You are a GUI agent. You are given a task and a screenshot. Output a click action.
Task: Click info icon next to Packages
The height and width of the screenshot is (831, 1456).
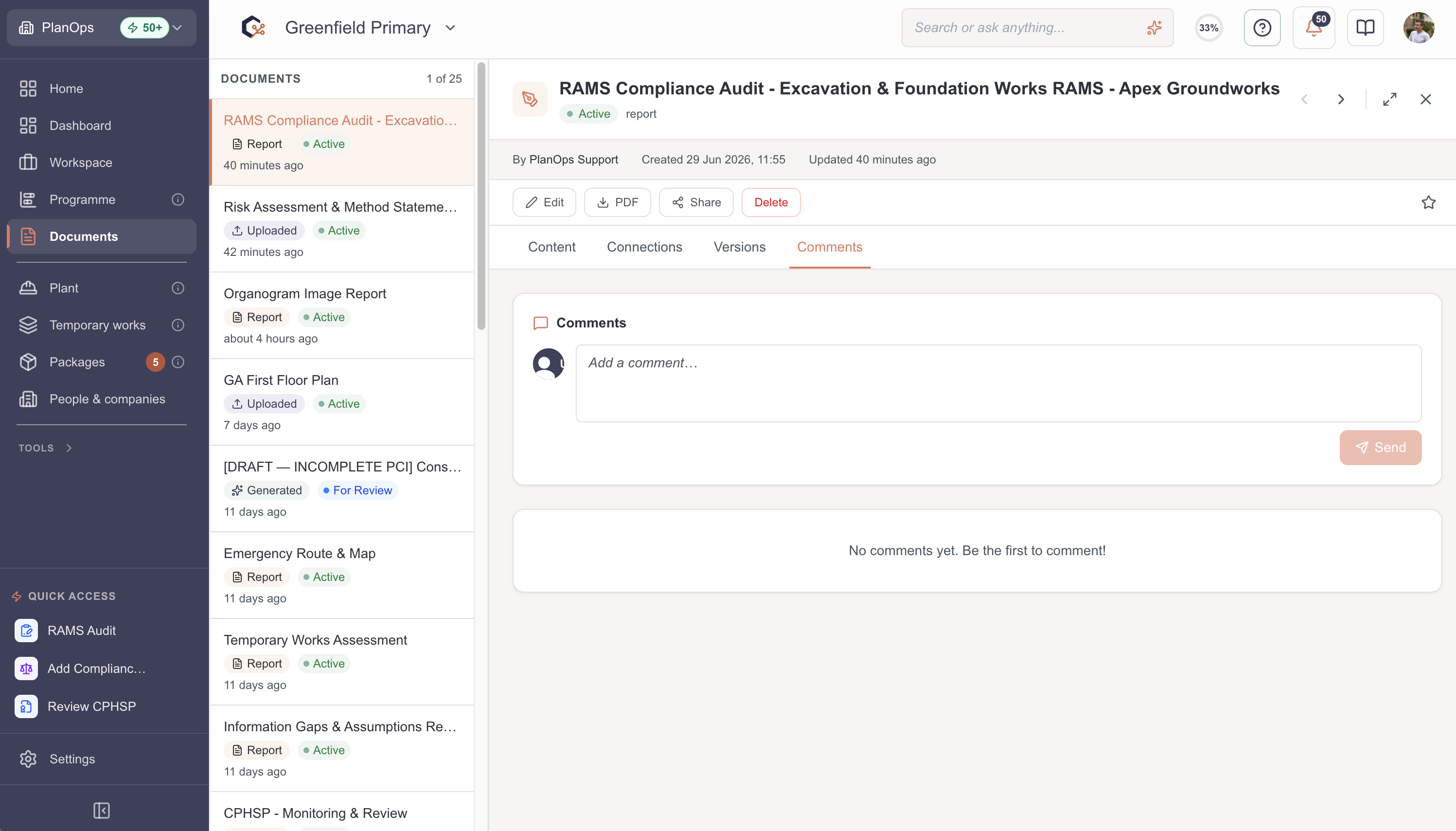(178, 362)
